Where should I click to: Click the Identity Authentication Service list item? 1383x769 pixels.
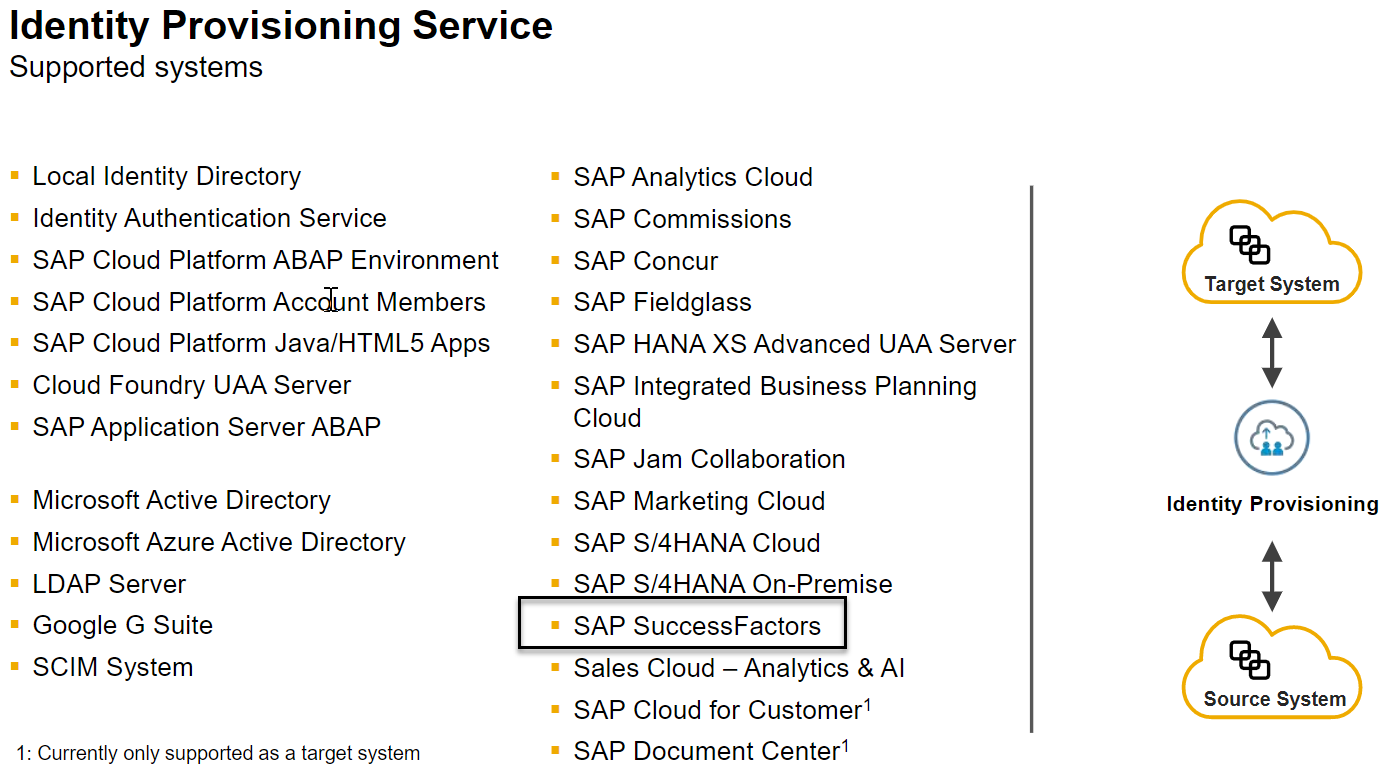point(209,218)
